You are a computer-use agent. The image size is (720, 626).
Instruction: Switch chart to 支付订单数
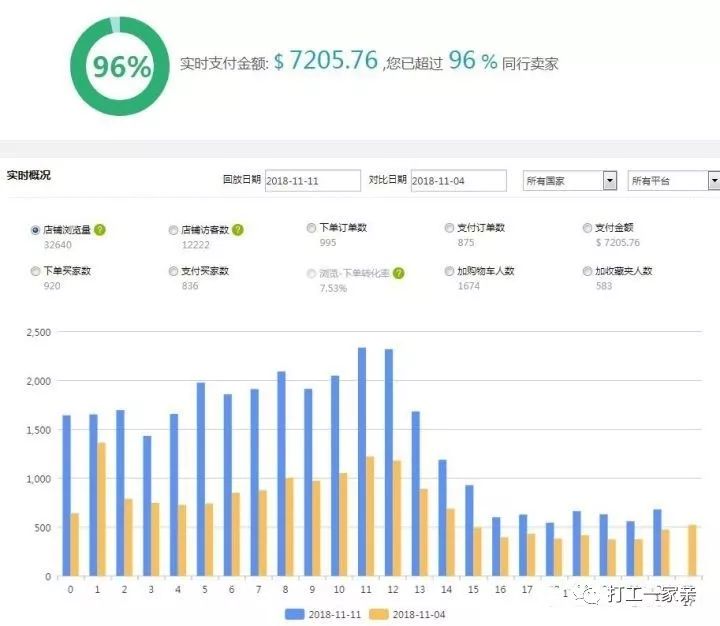click(449, 228)
